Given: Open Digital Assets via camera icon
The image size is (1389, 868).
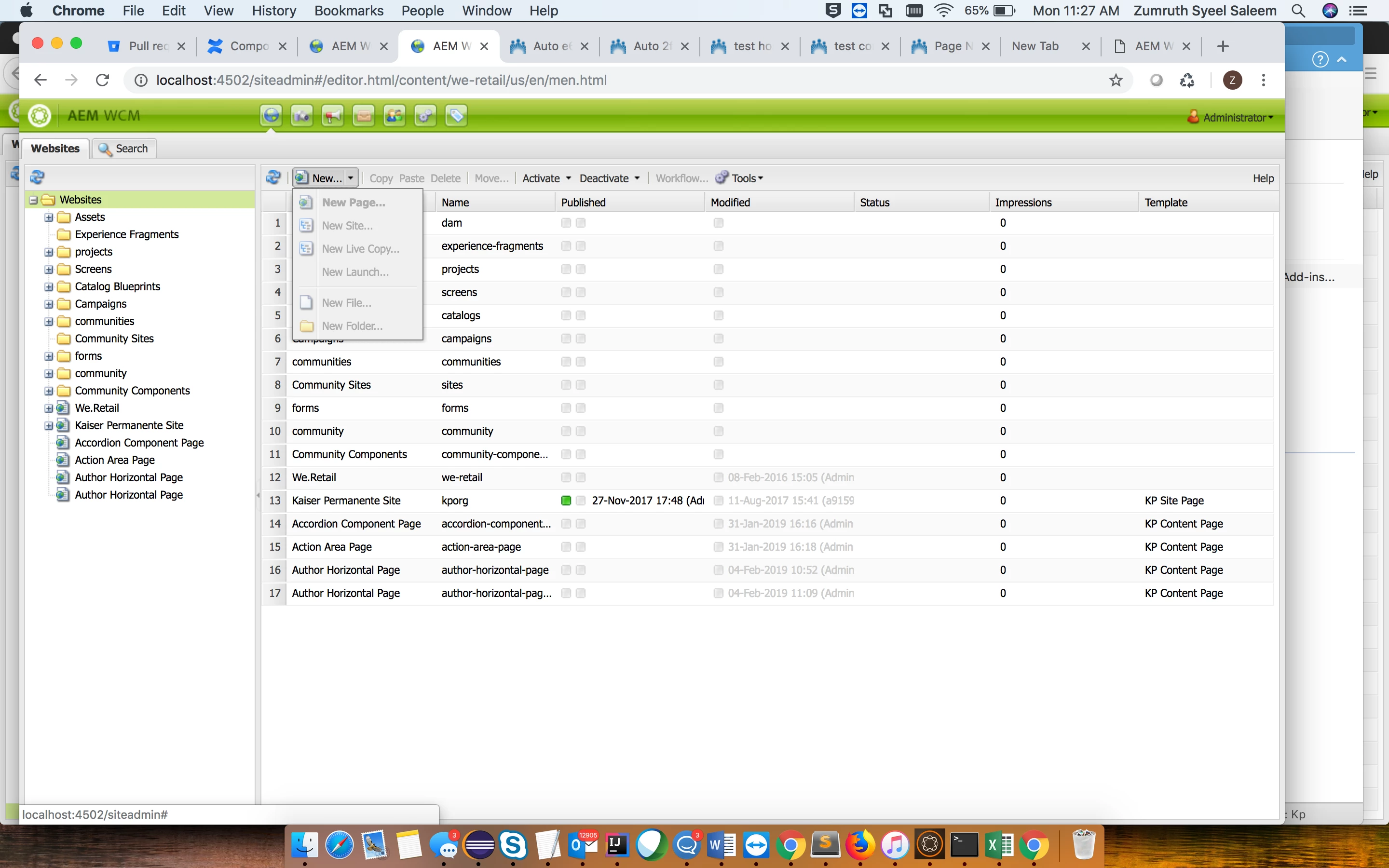Looking at the screenshot, I should 302,116.
